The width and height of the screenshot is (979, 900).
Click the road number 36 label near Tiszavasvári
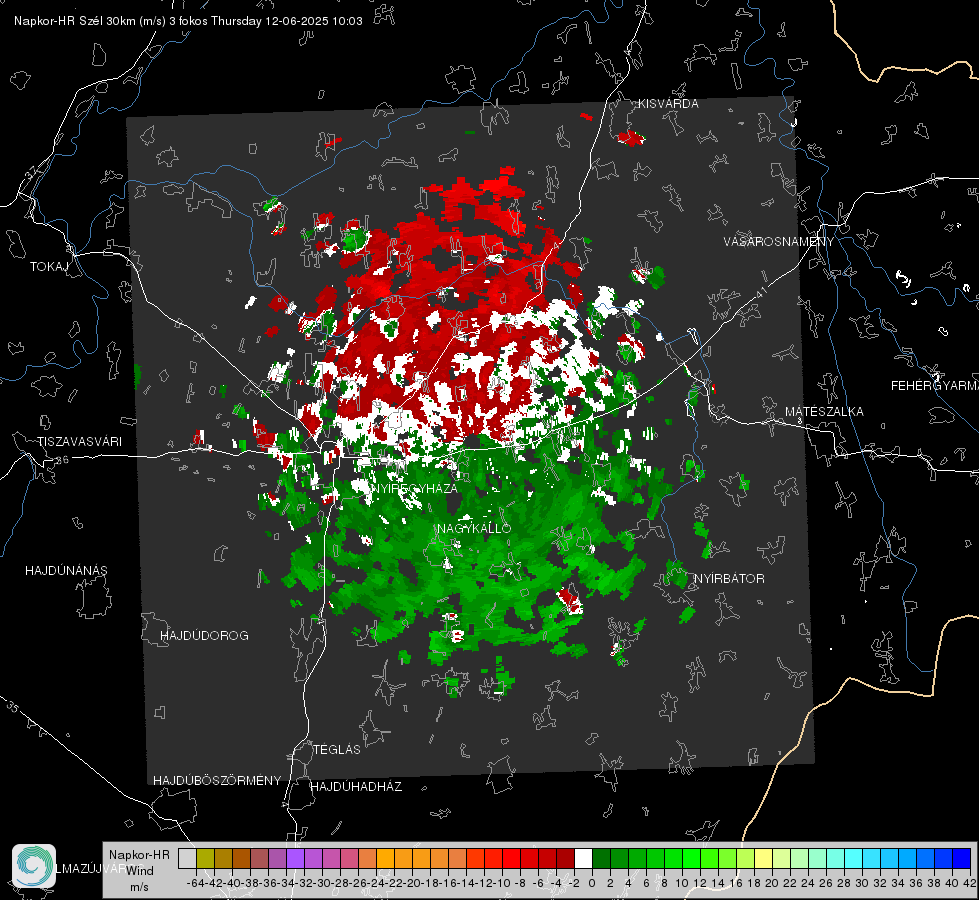coord(62,460)
